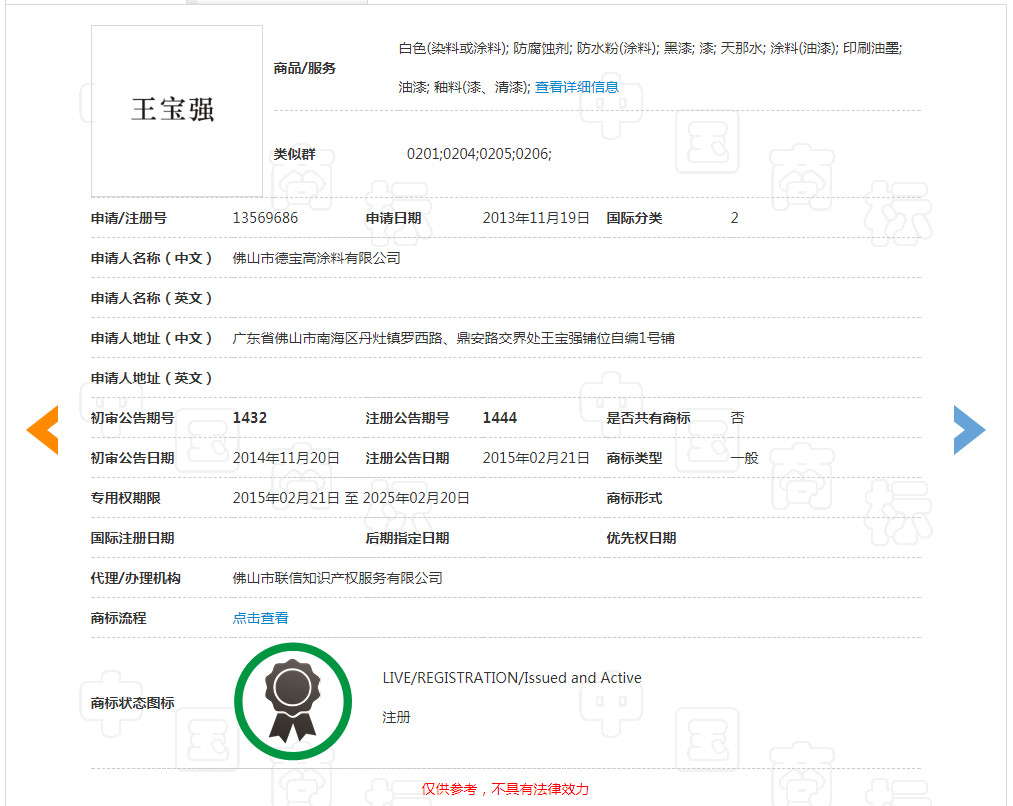
Task: Click agency name 佛山市联信知识产权服务有限公司
Action: 336,578
